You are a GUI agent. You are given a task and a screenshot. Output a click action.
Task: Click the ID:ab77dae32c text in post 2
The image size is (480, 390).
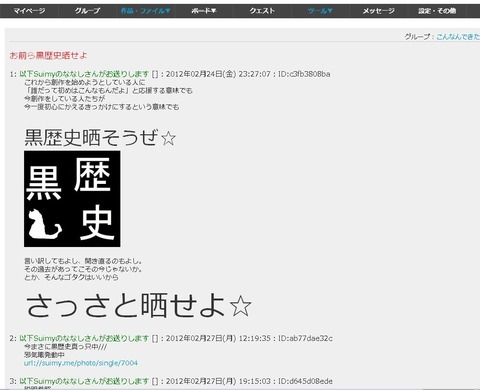tap(305, 338)
